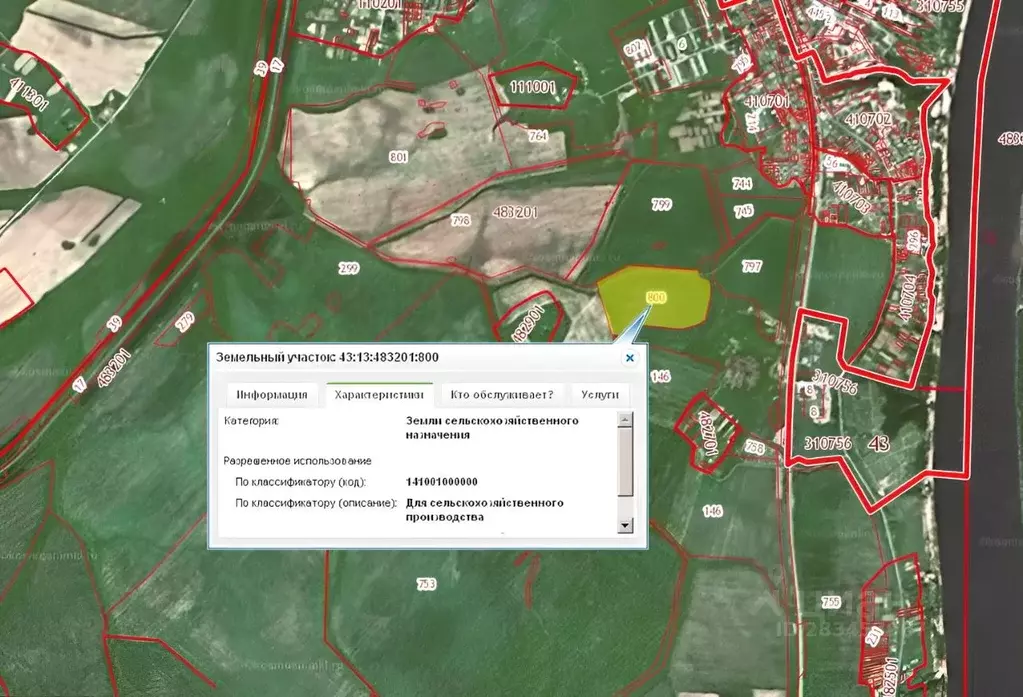The image size is (1023, 697).
Task: Click cadastral block 410702 label
Action: tap(868, 118)
